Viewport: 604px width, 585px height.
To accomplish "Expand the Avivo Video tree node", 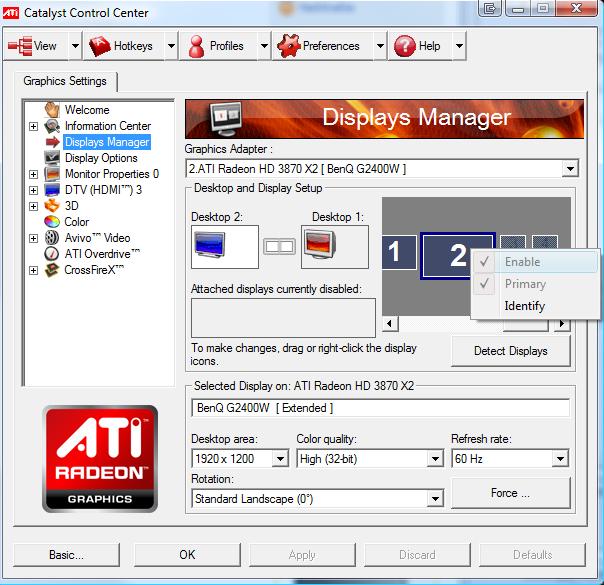I will [x=34, y=238].
